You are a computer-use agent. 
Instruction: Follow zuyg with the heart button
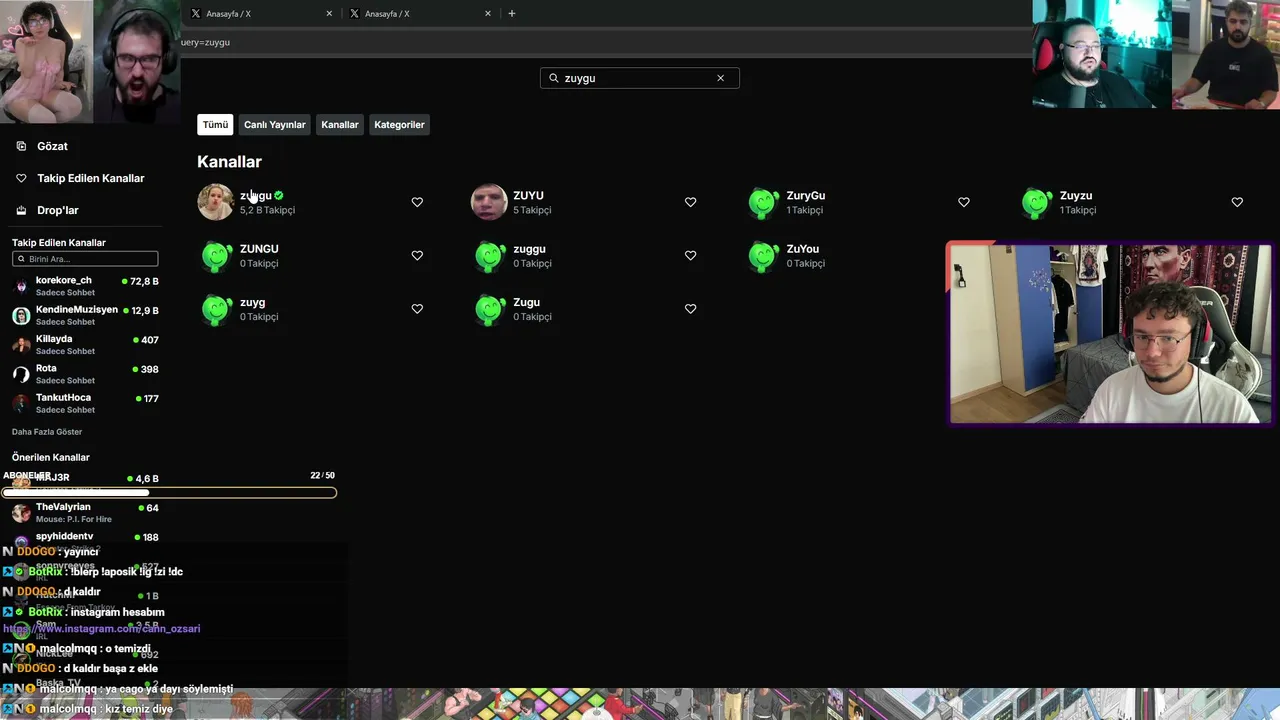417,309
